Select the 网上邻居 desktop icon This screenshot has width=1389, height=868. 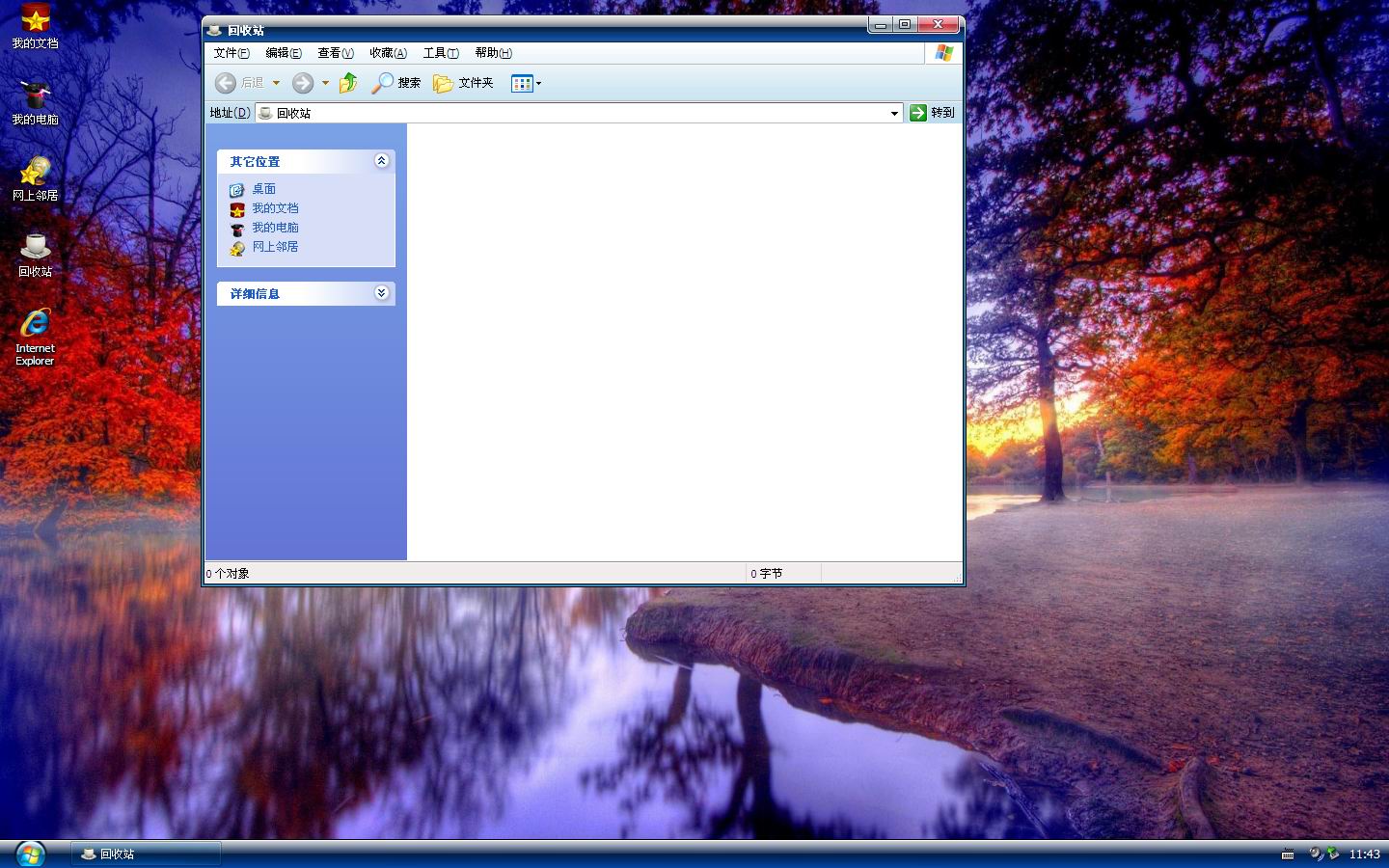pyautogui.click(x=35, y=178)
